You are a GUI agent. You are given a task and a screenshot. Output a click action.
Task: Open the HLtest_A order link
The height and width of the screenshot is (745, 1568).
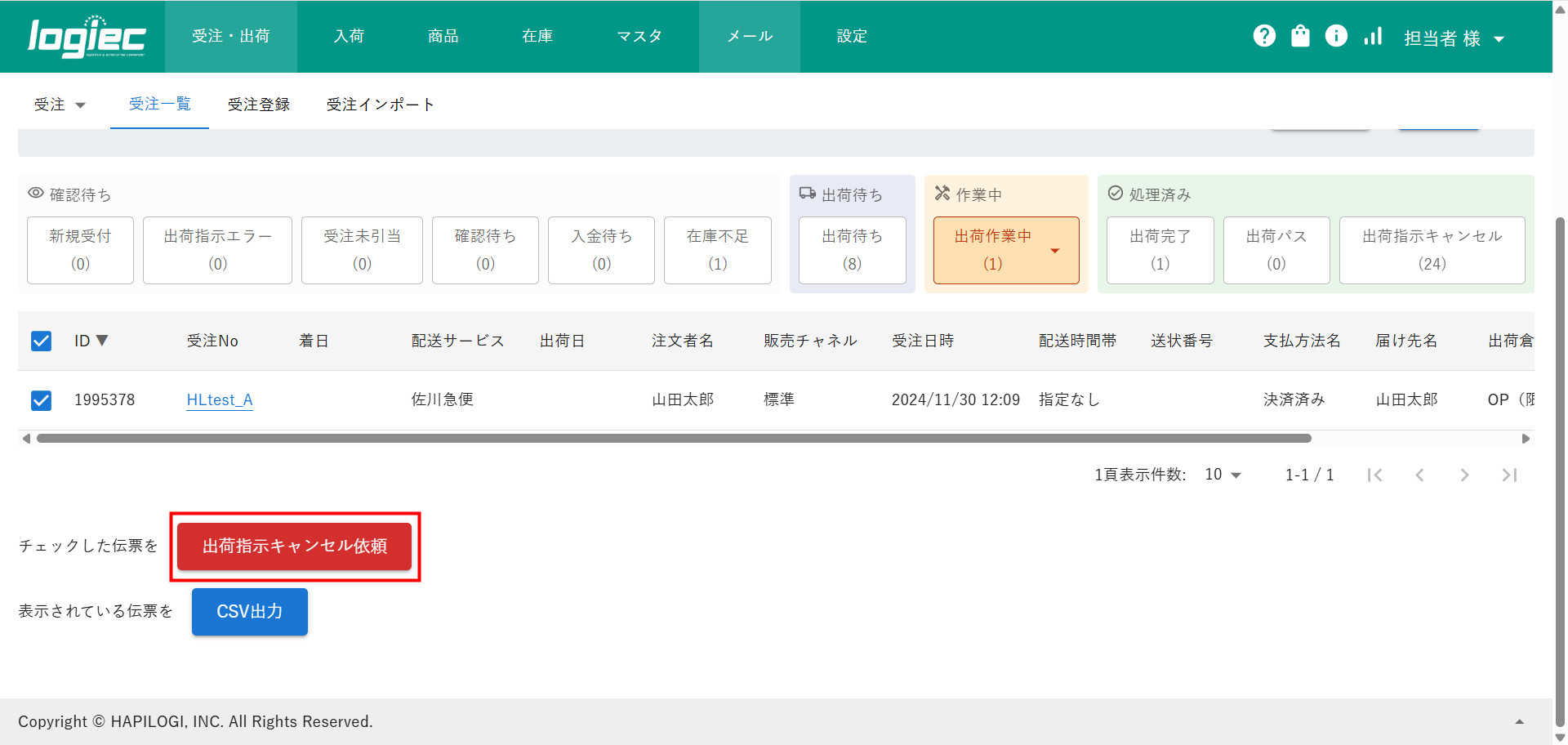pos(219,400)
